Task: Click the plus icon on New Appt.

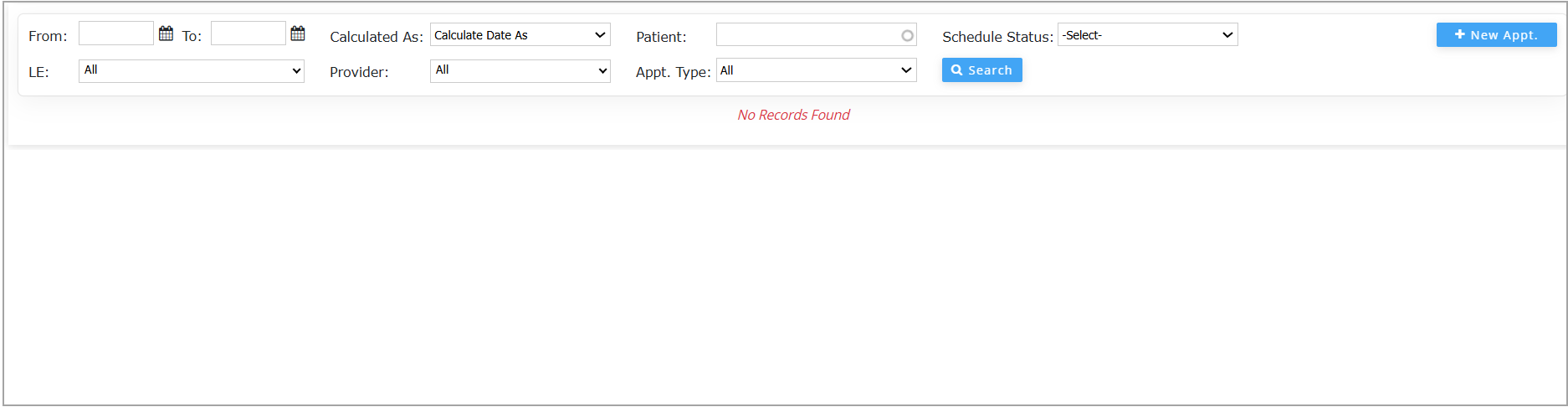Action: tap(1459, 34)
